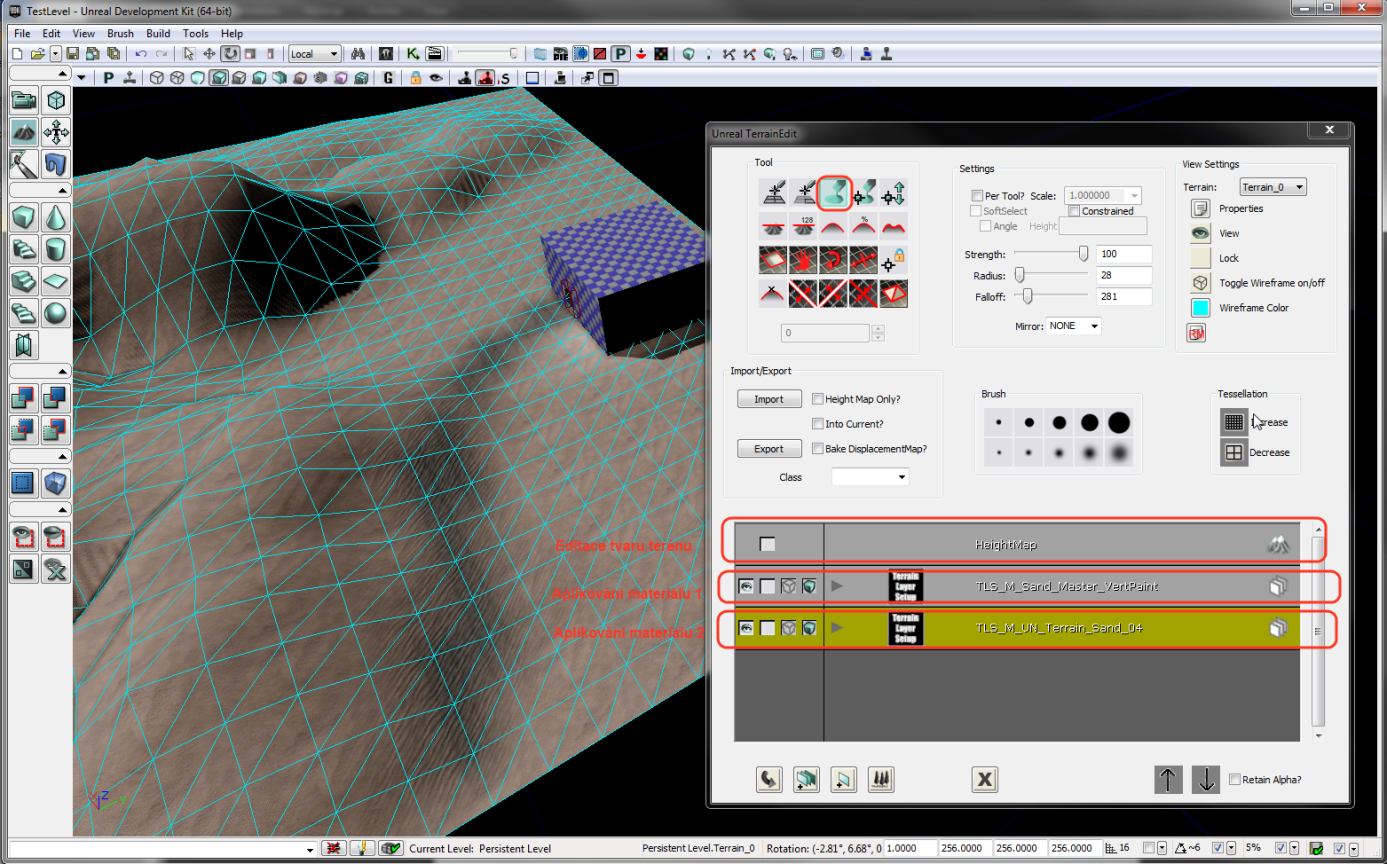The height and width of the screenshot is (864, 1387).
Task: Select the red hand visibility tool
Action: click(803, 259)
